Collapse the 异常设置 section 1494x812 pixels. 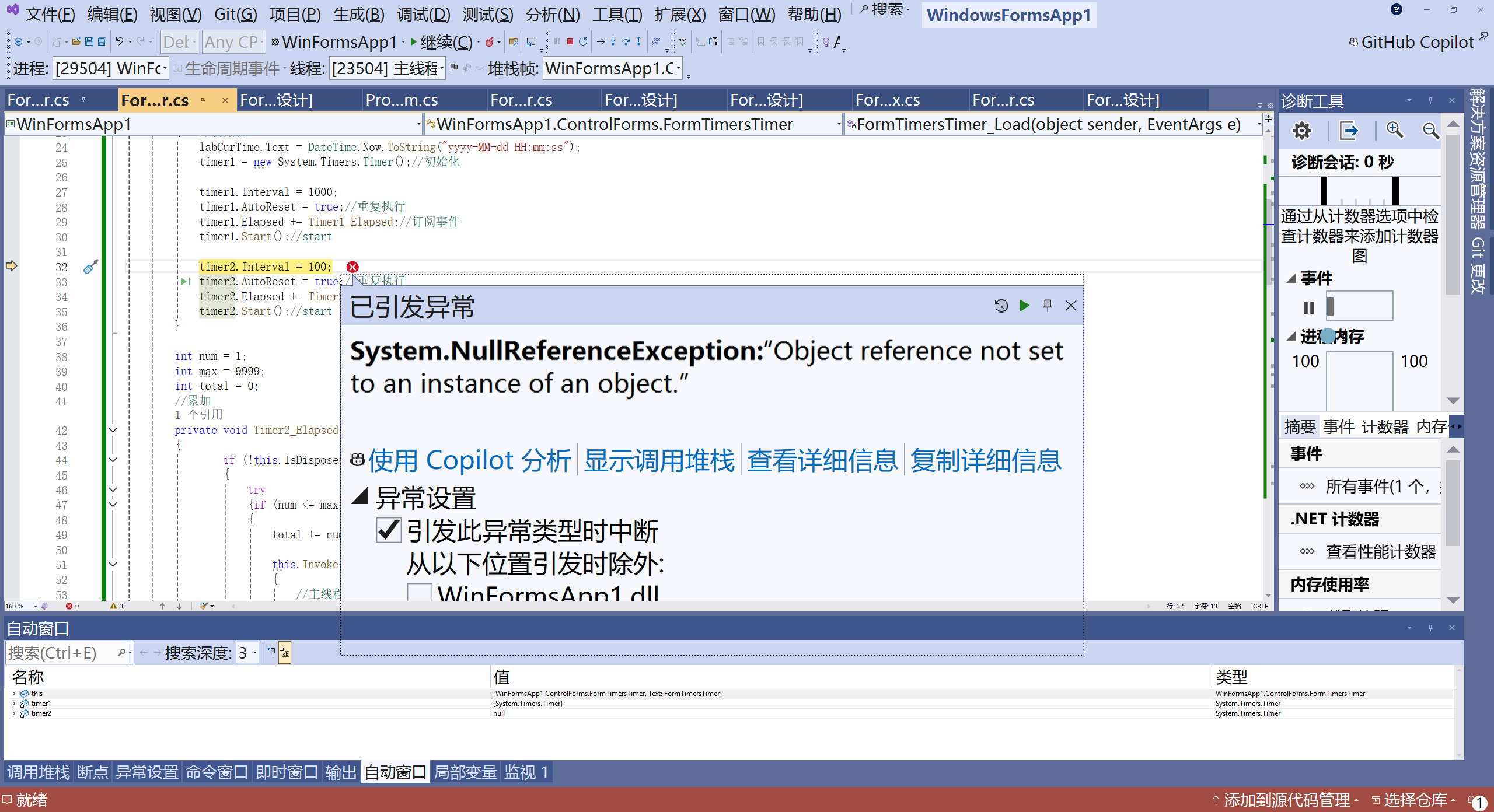tap(361, 497)
